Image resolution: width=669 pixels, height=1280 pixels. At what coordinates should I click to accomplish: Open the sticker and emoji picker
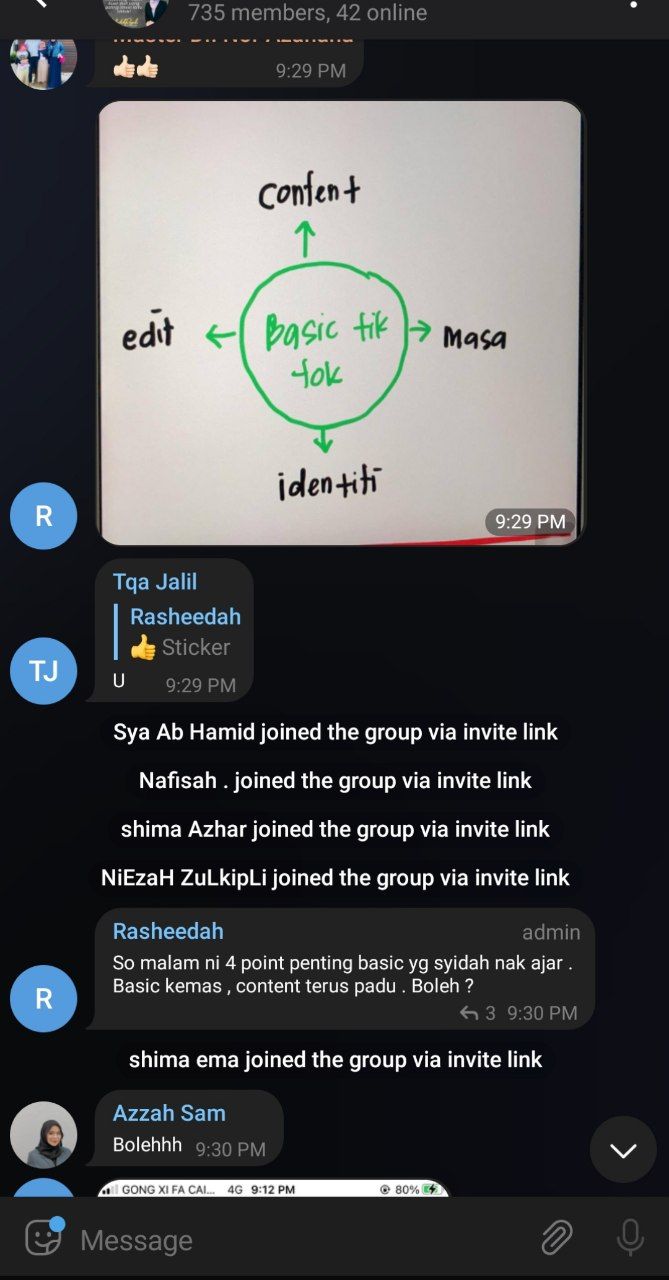(43, 1238)
